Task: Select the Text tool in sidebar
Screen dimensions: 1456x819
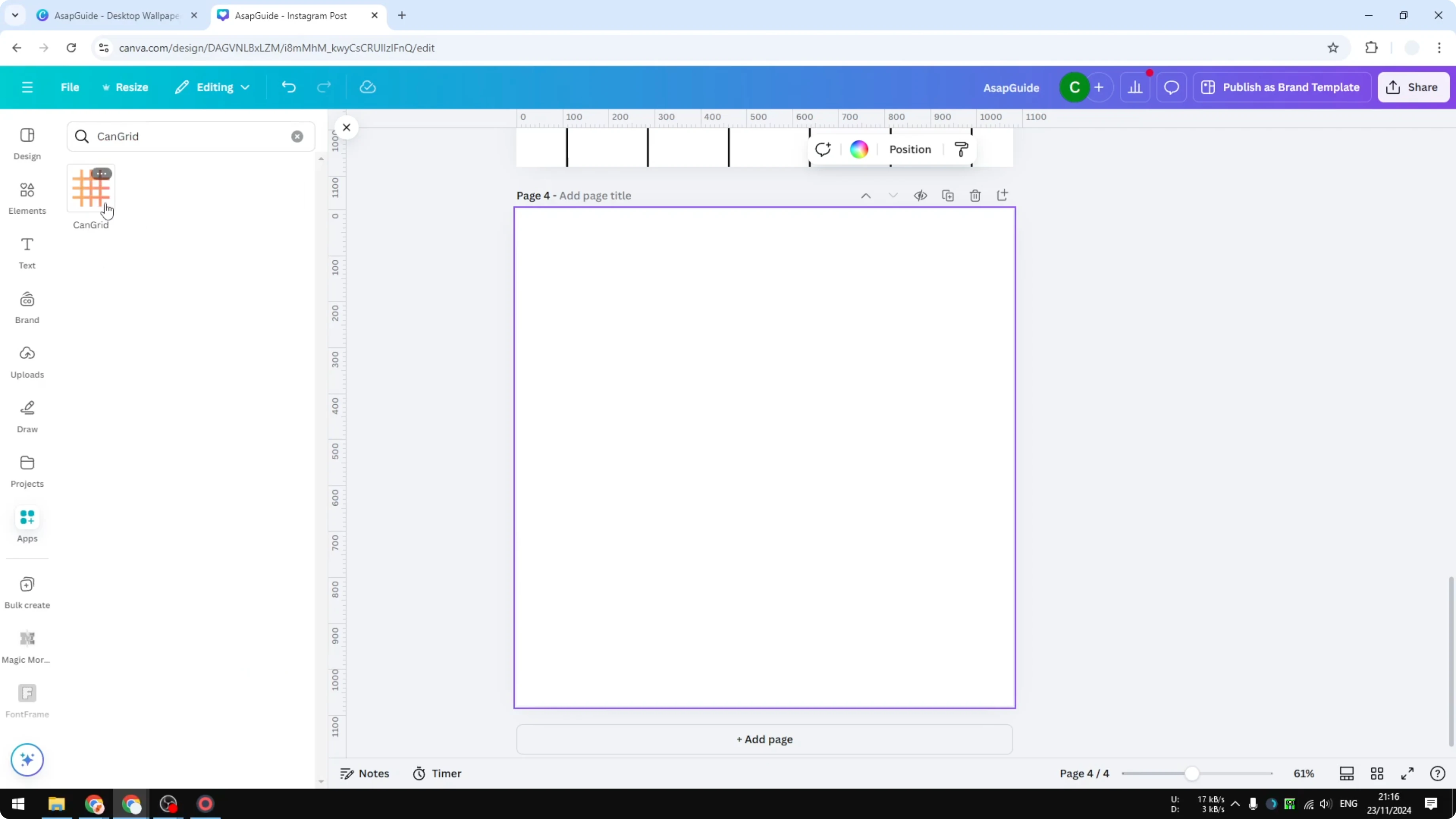Action: click(x=27, y=252)
